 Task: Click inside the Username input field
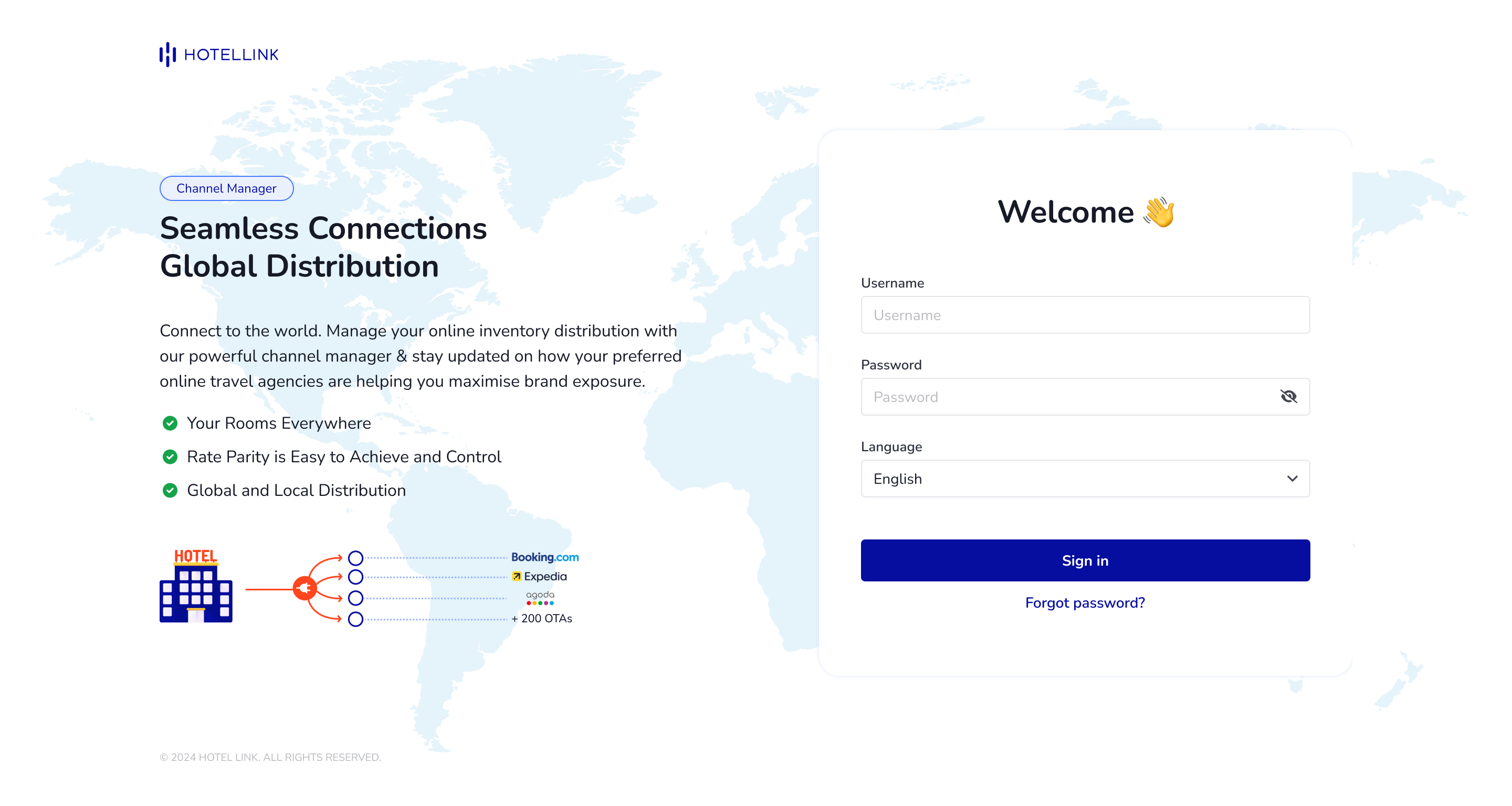pyautogui.click(x=1084, y=315)
